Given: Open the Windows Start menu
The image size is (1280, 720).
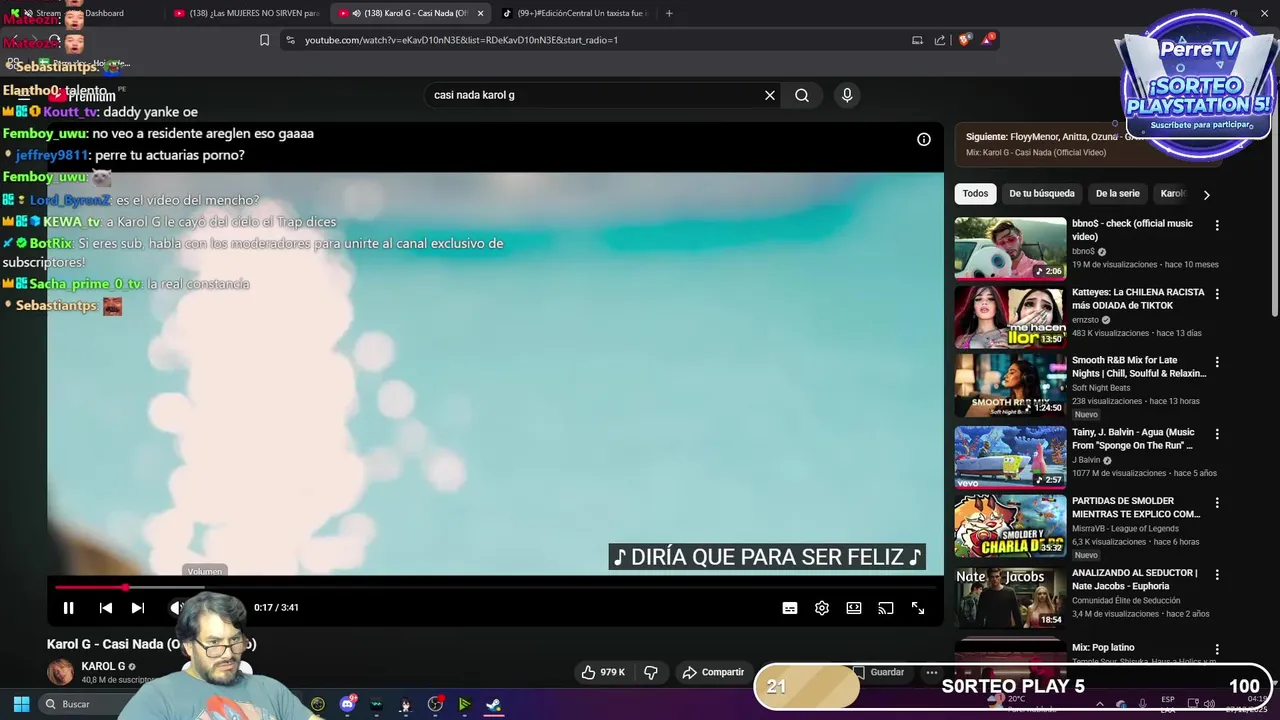Looking at the screenshot, I should pos(21,704).
